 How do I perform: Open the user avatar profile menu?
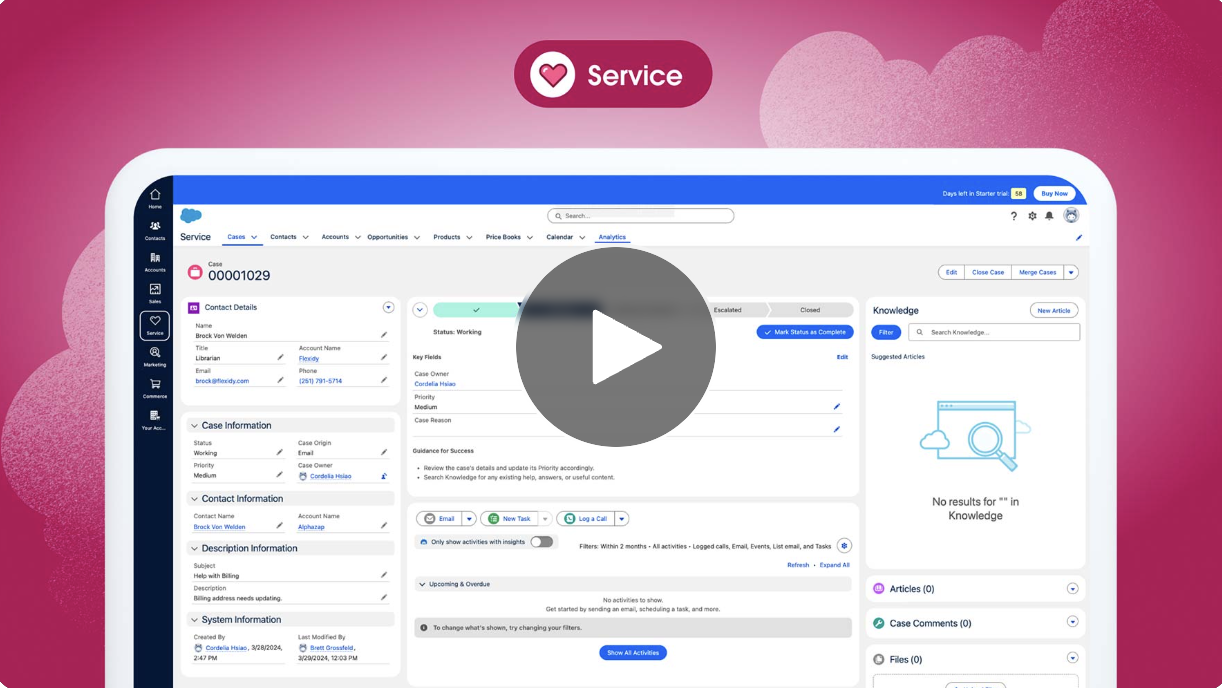1071,215
